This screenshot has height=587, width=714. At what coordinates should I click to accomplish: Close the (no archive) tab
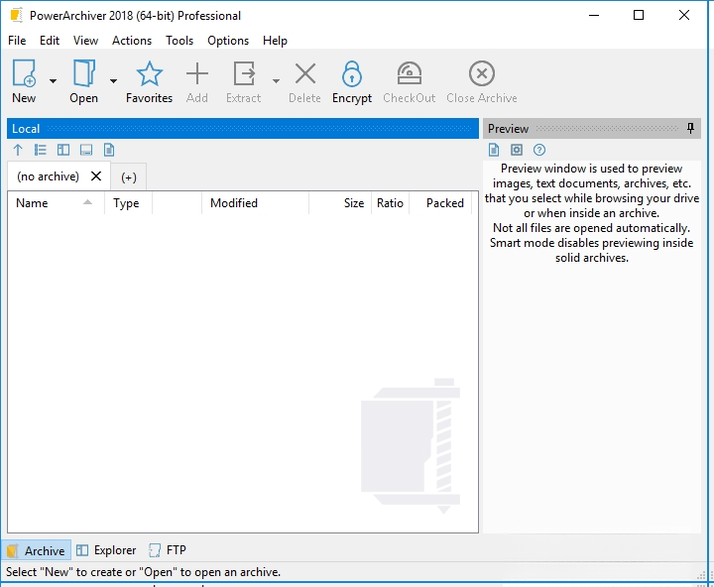click(x=96, y=176)
